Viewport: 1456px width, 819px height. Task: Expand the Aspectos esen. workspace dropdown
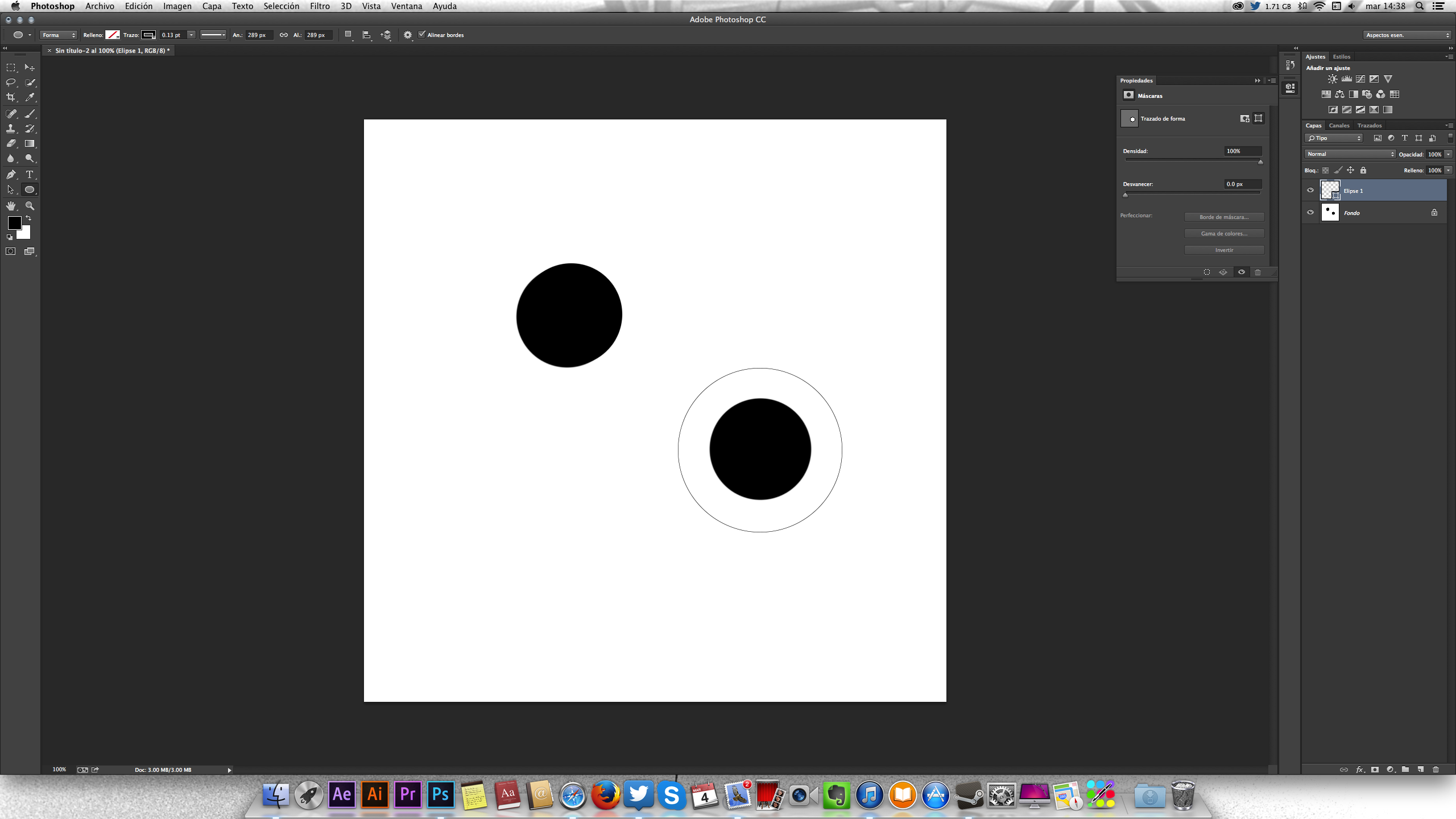coord(1407,35)
